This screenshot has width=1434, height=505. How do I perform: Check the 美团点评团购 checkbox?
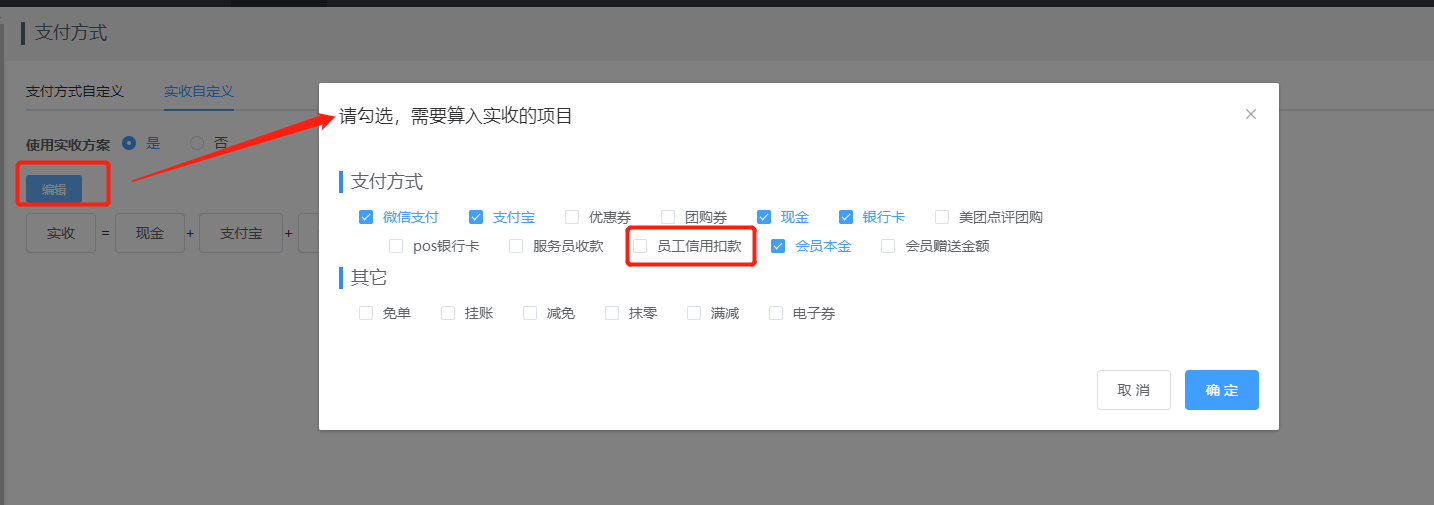(942, 217)
